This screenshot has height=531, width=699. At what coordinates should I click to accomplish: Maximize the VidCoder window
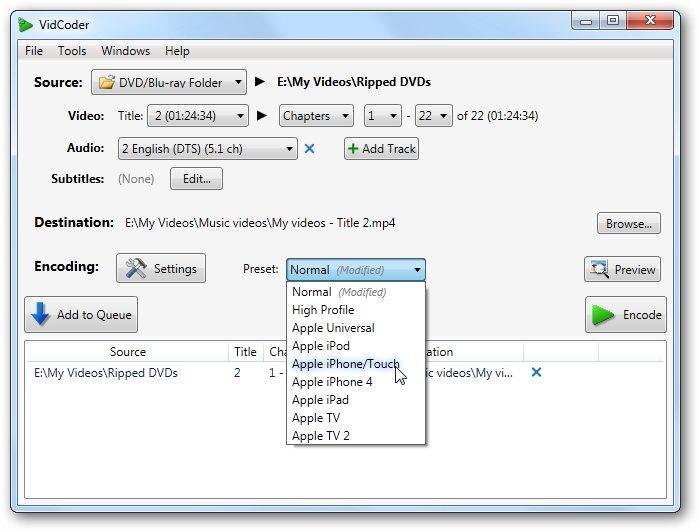[x=613, y=21]
